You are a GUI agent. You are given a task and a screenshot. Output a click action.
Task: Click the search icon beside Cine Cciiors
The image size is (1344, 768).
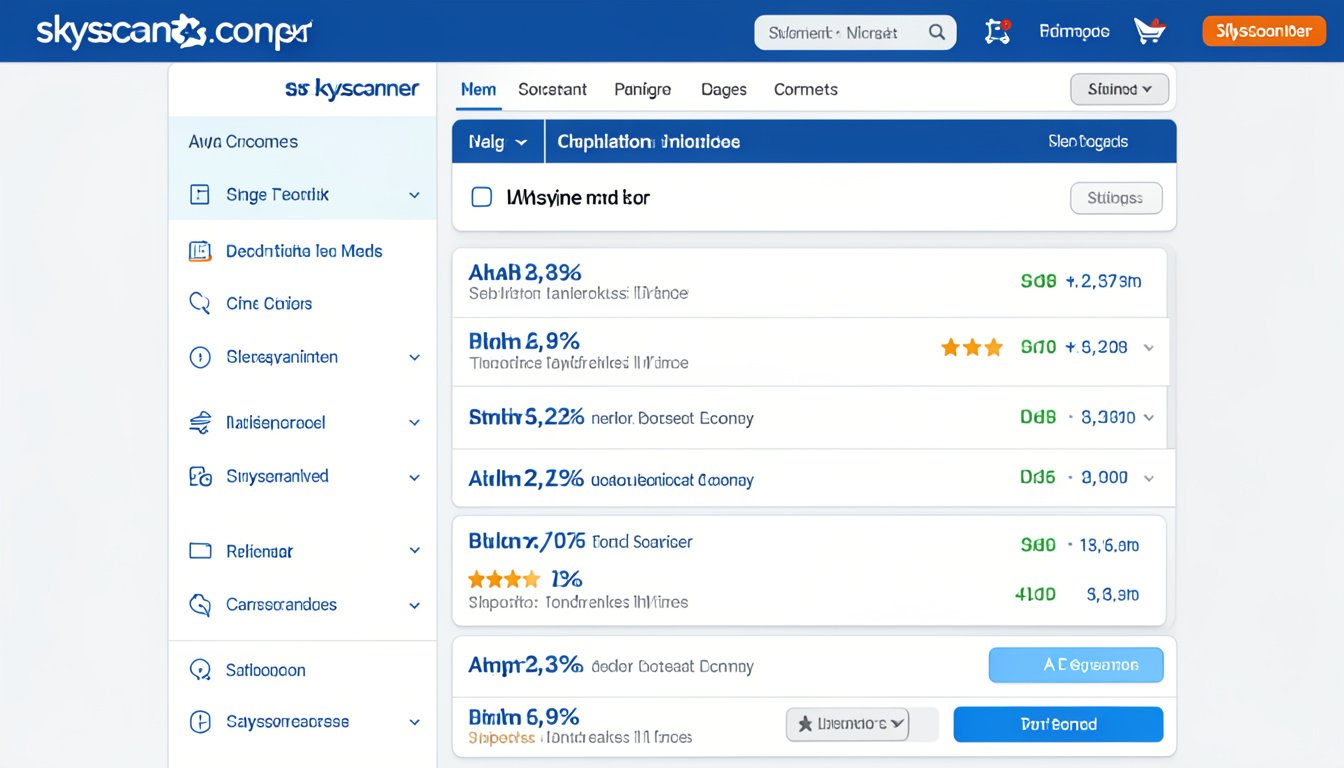[x=200, y=303]
